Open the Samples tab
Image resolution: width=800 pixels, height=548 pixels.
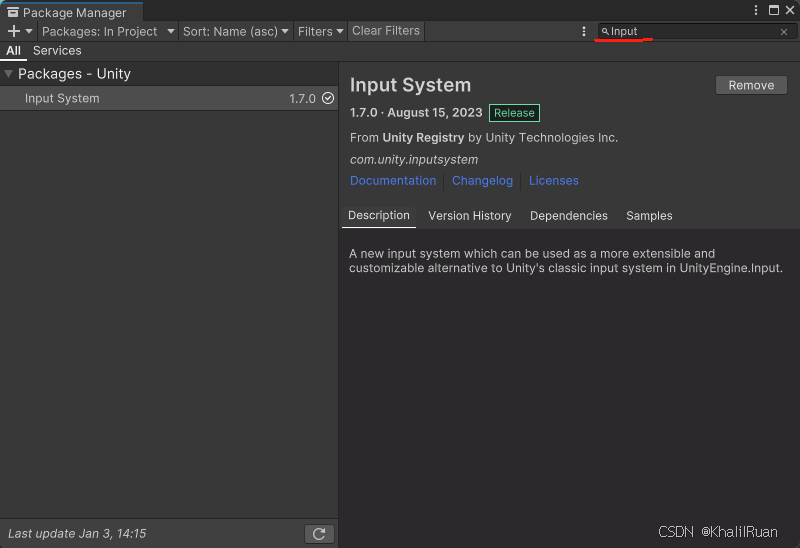point(649,216)
